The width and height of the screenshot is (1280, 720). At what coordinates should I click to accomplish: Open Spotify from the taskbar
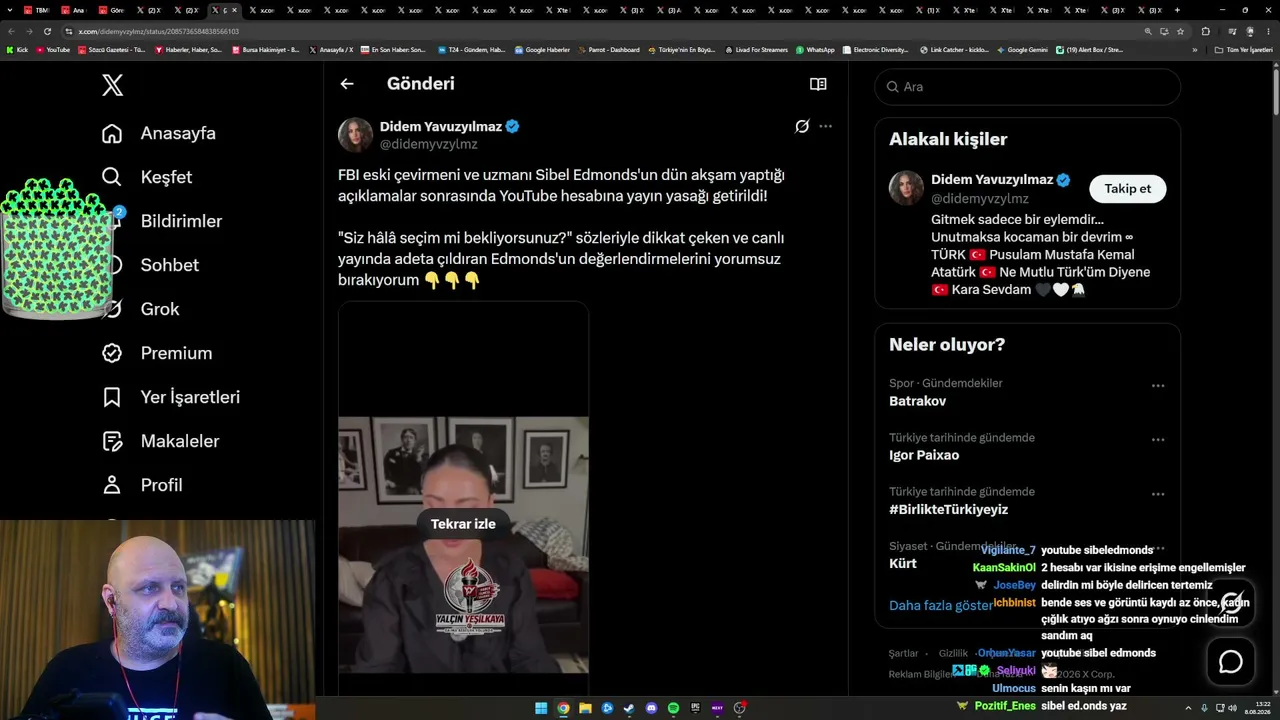pos(673,708)
